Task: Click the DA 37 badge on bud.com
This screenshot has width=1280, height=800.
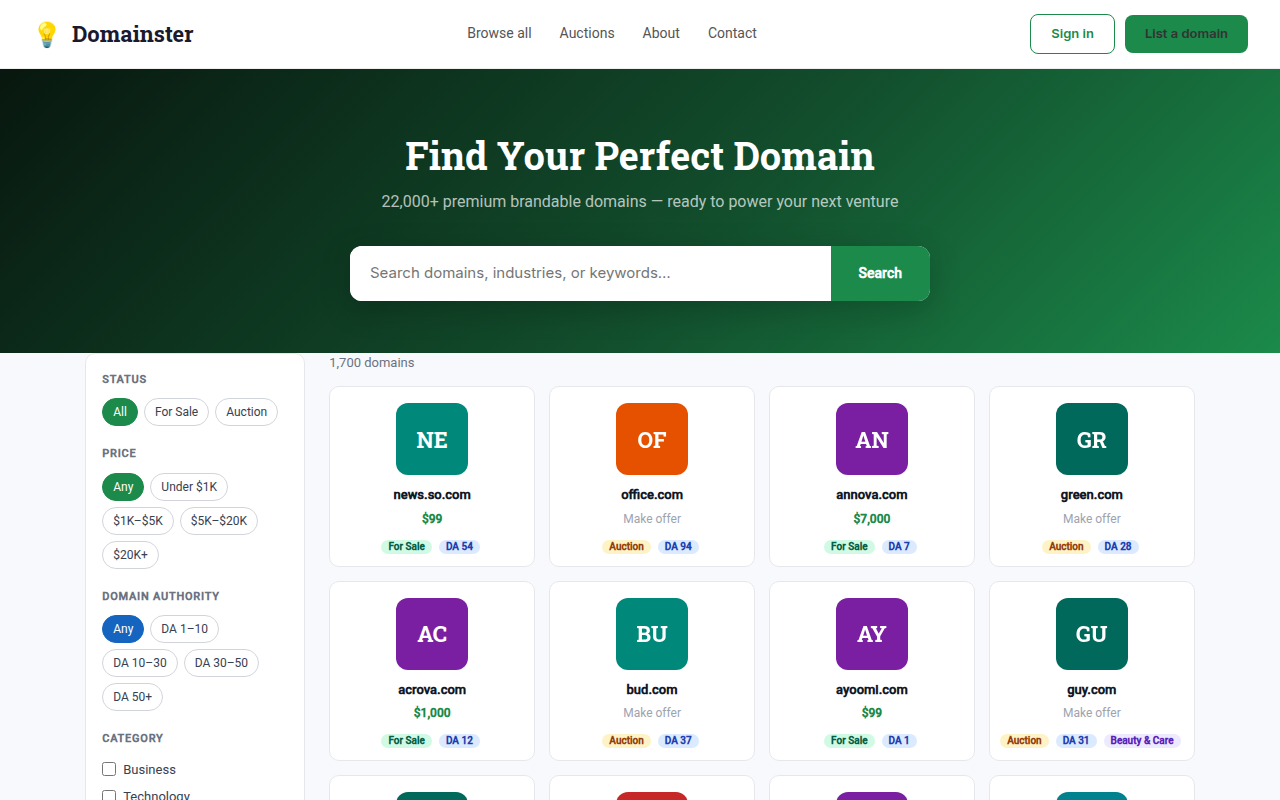Action: click(x=678, y=741)
